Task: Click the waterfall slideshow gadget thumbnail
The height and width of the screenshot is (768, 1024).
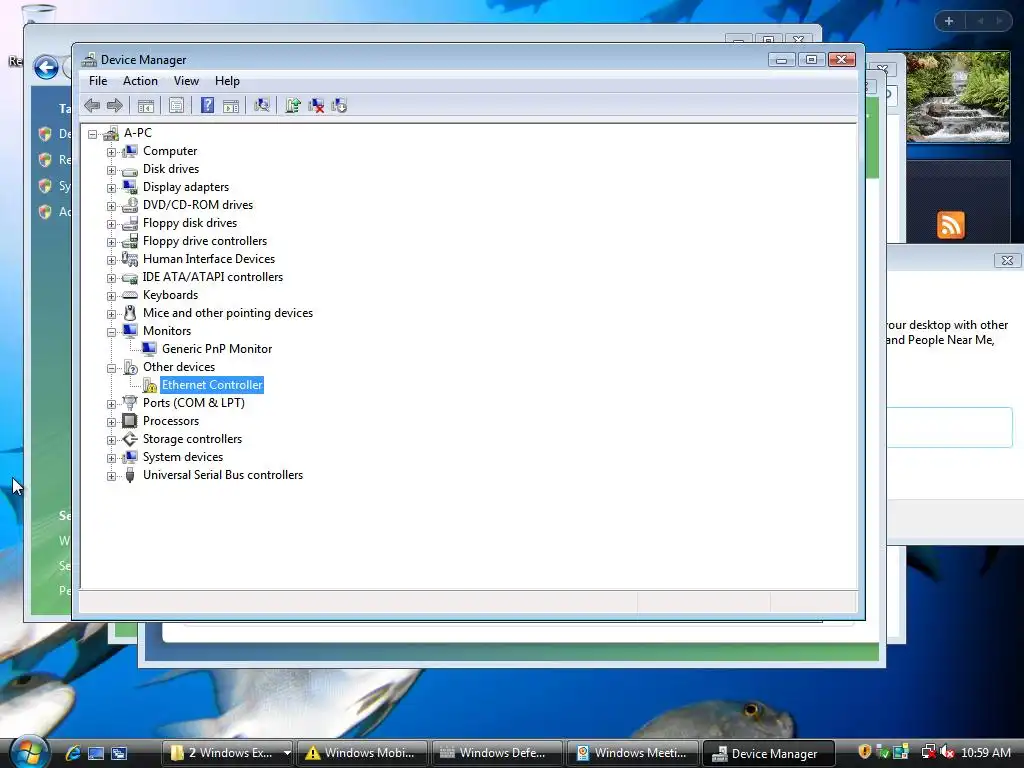Action: point(958,97)
